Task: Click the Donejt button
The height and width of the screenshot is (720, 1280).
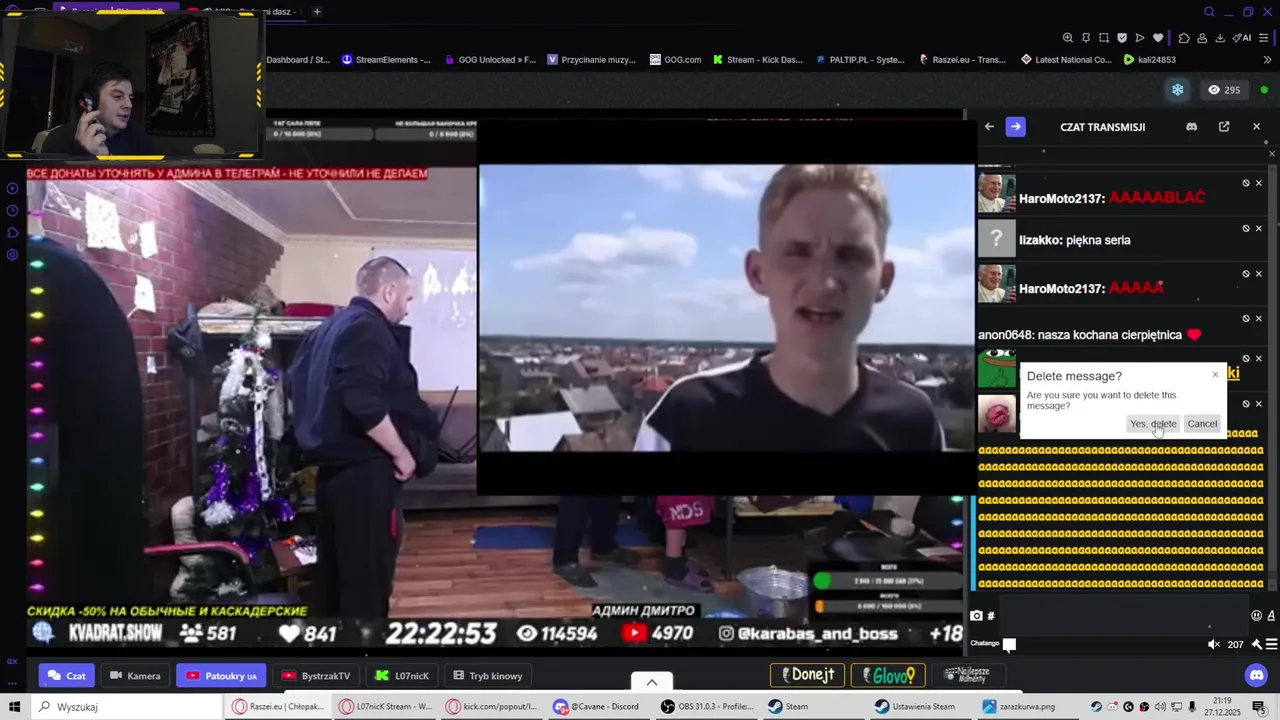Action: point(808,675)
